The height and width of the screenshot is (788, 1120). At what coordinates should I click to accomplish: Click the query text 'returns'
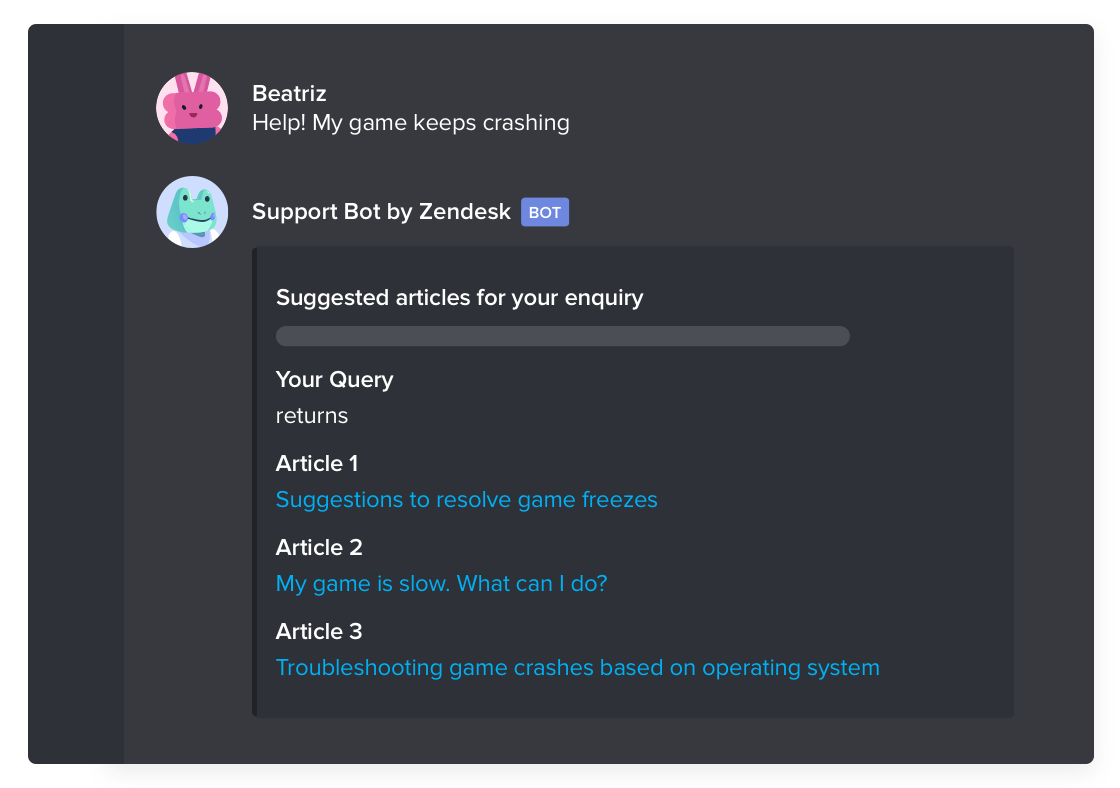click(x=311, y=416)
